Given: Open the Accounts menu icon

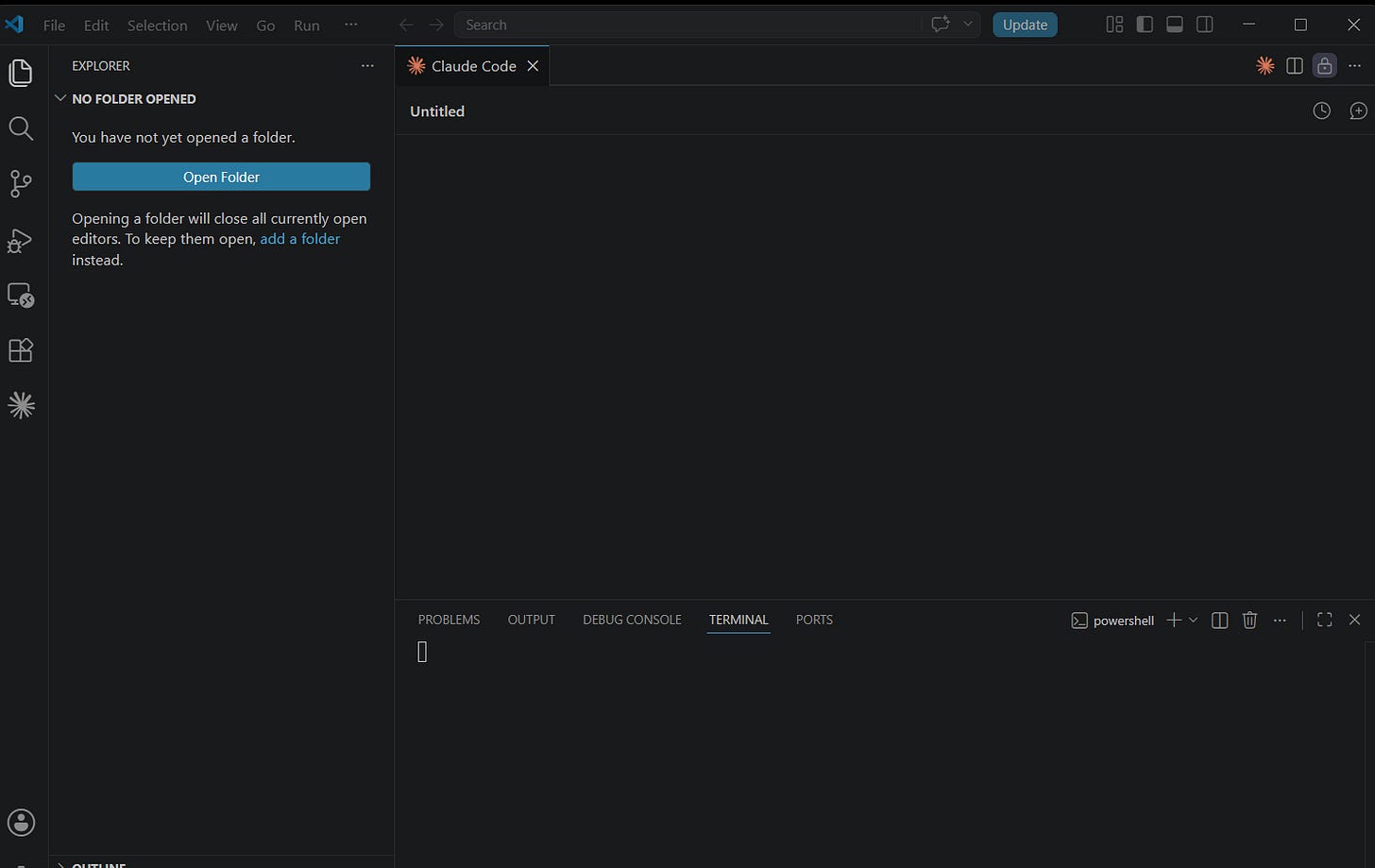Looking at the screenshot, I should (x=21, y=822).
